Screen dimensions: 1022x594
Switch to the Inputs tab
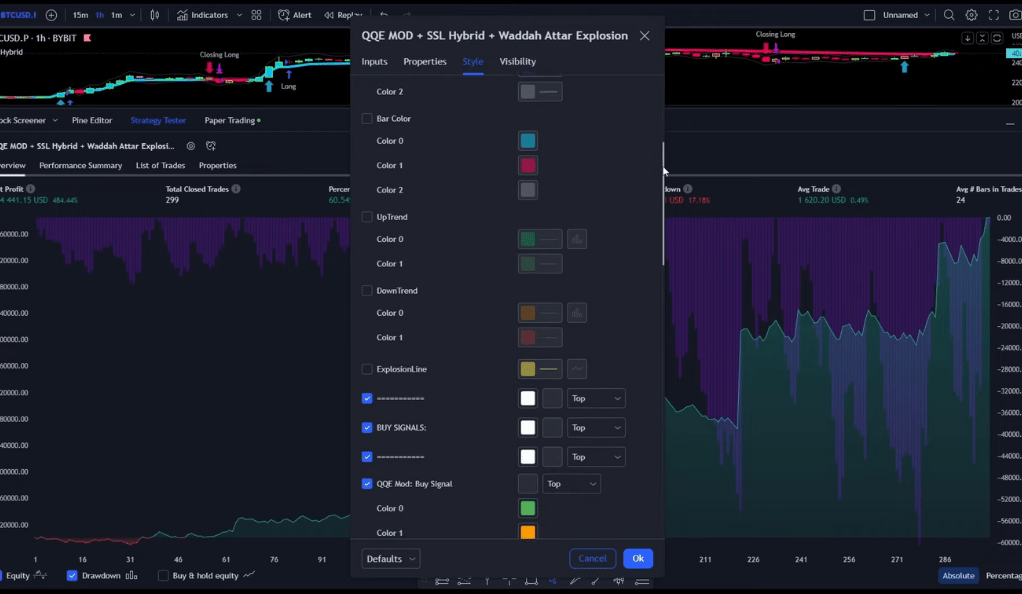[374, 61]
